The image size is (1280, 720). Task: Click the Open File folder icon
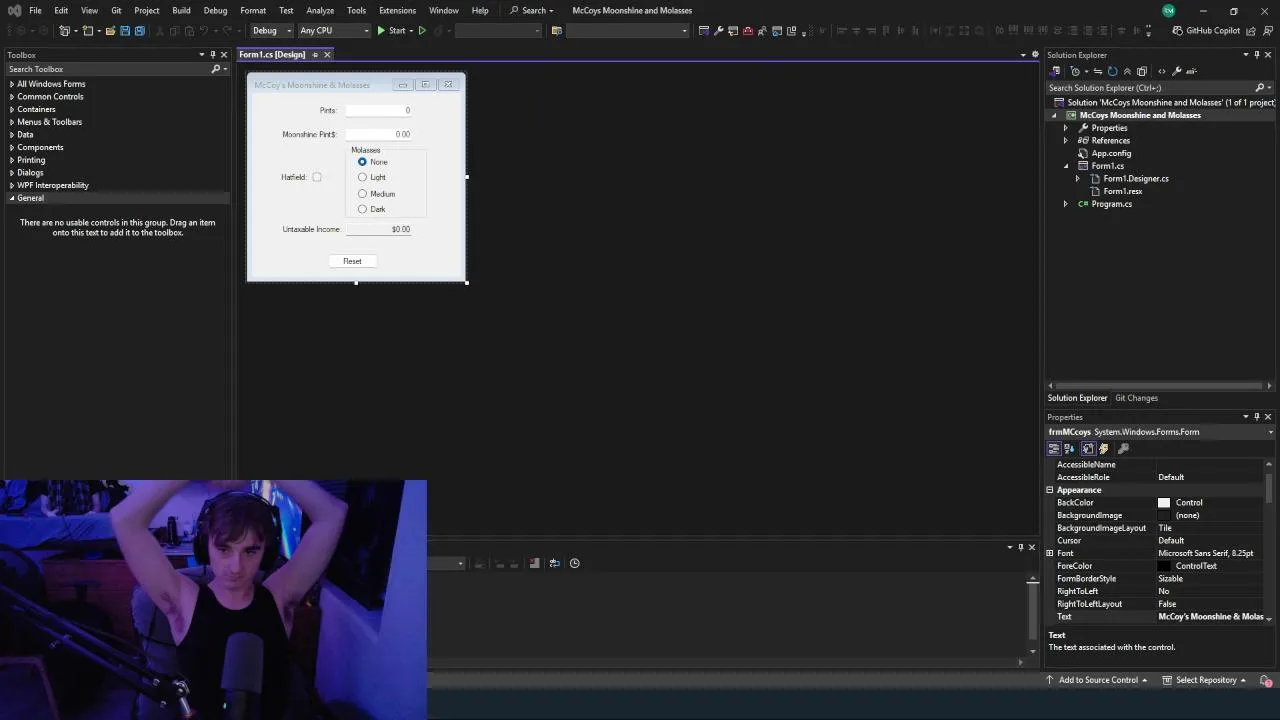pyautogui.click(x=110, y=31)
